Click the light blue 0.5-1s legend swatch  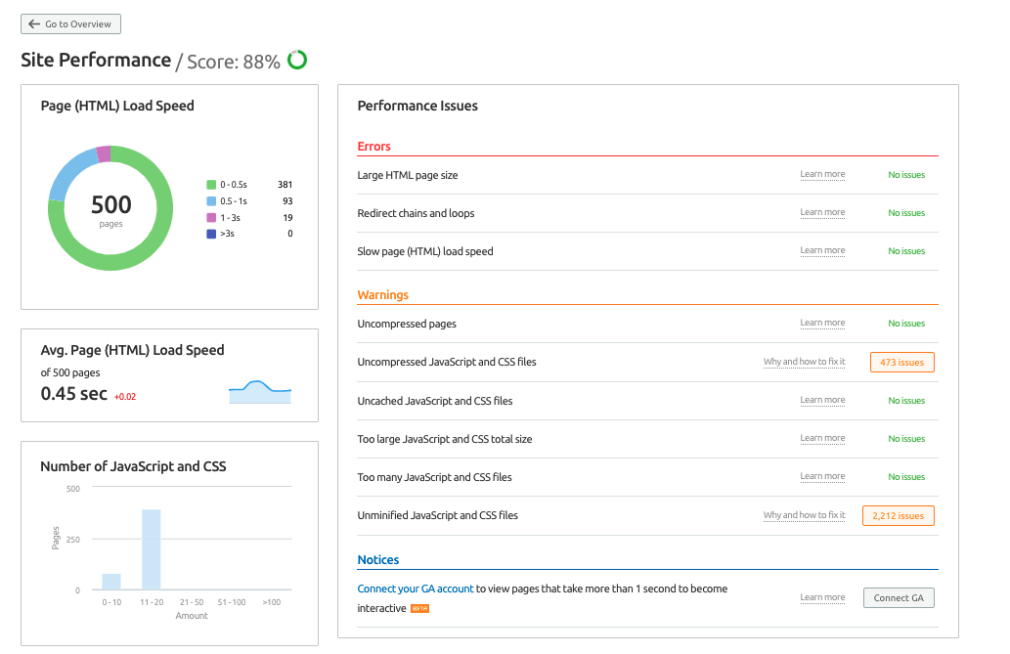click(211, 201)
